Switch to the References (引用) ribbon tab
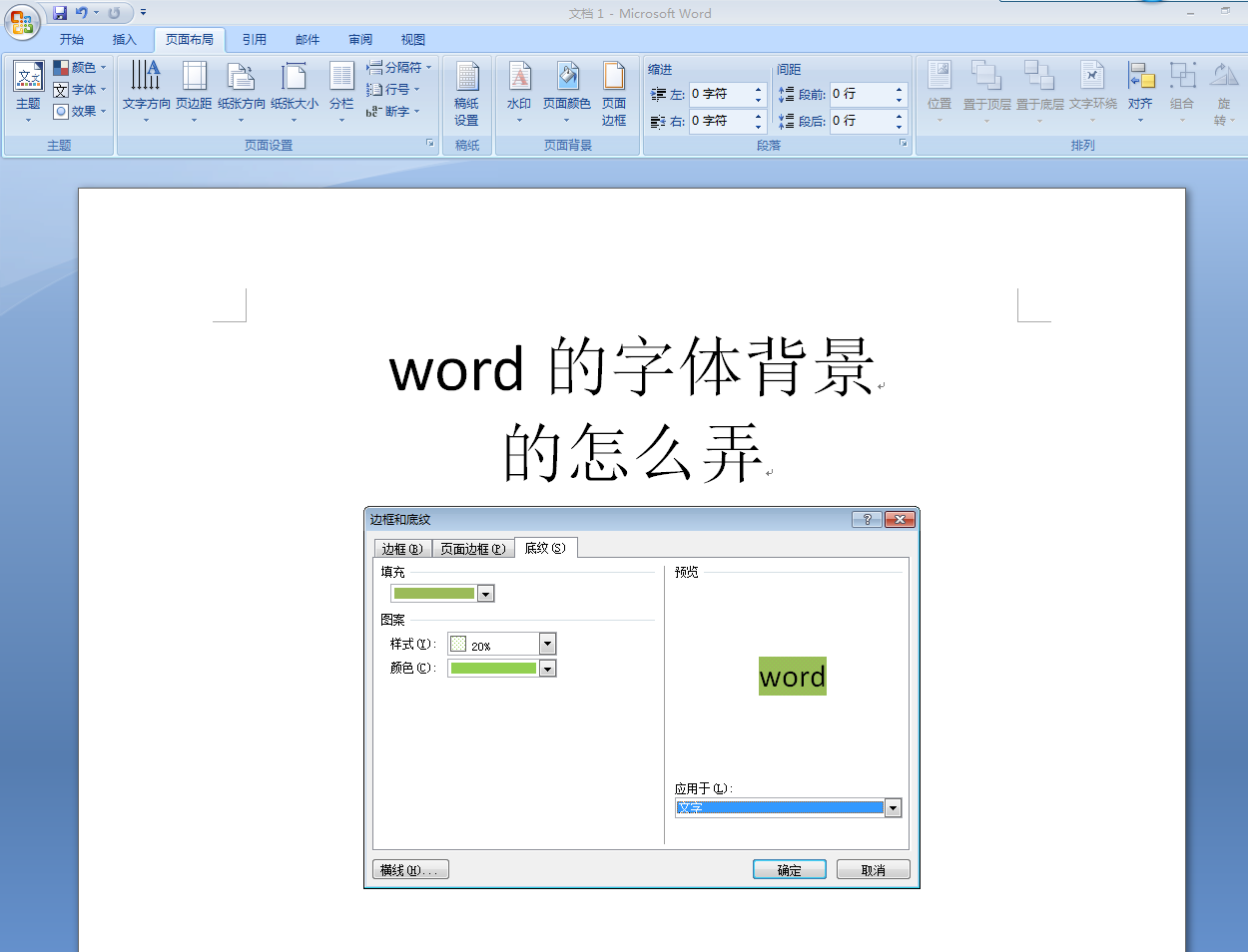Image resolution: width=1248 pixels, height=952 pixels. pos(254,40)
